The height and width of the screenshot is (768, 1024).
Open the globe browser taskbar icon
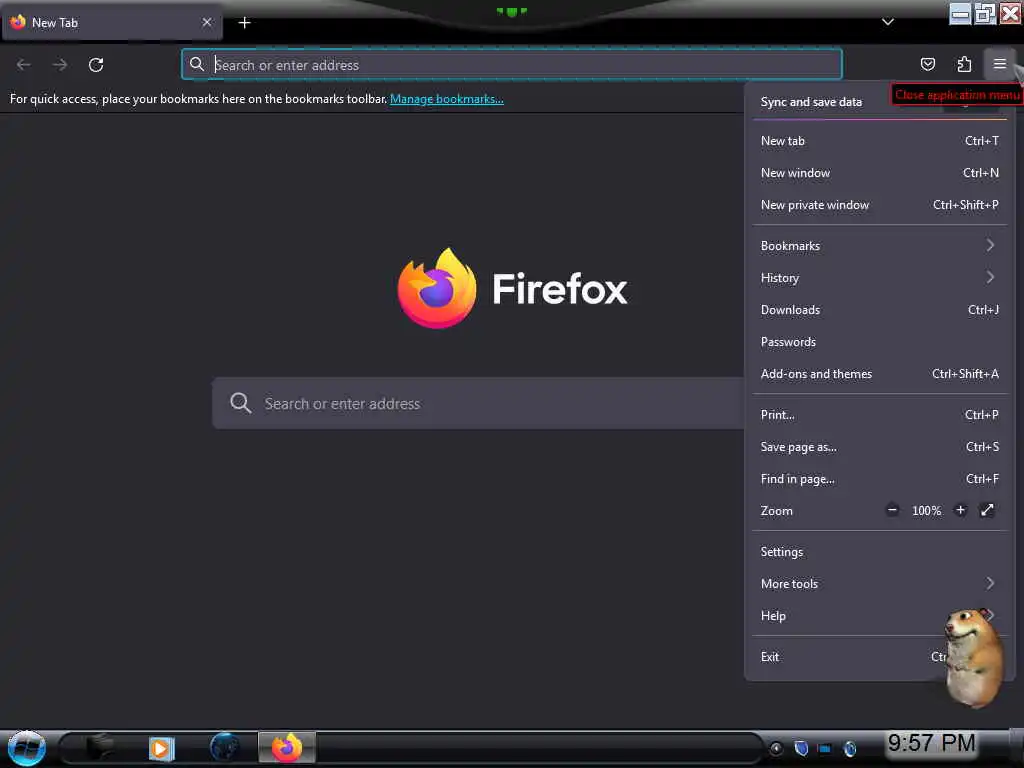pos(225,748)
